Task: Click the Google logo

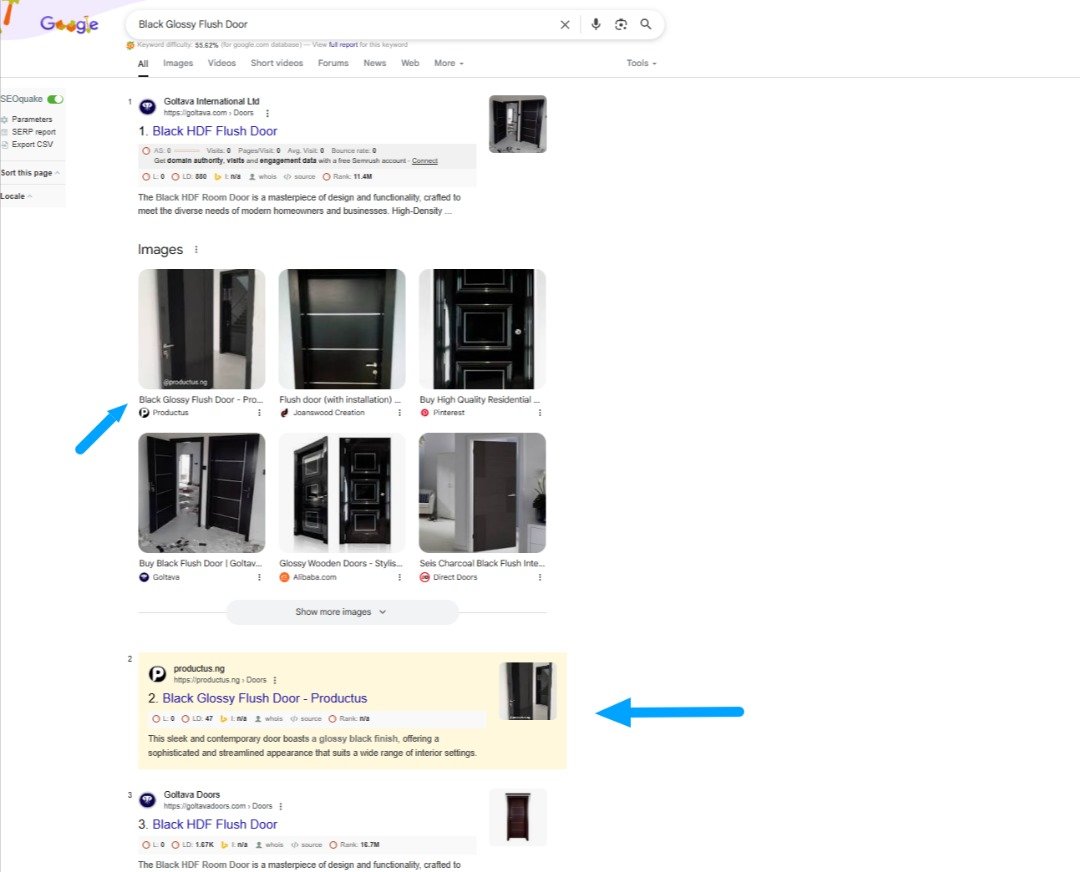Action: pyautogui.click(x=69, y=24)
